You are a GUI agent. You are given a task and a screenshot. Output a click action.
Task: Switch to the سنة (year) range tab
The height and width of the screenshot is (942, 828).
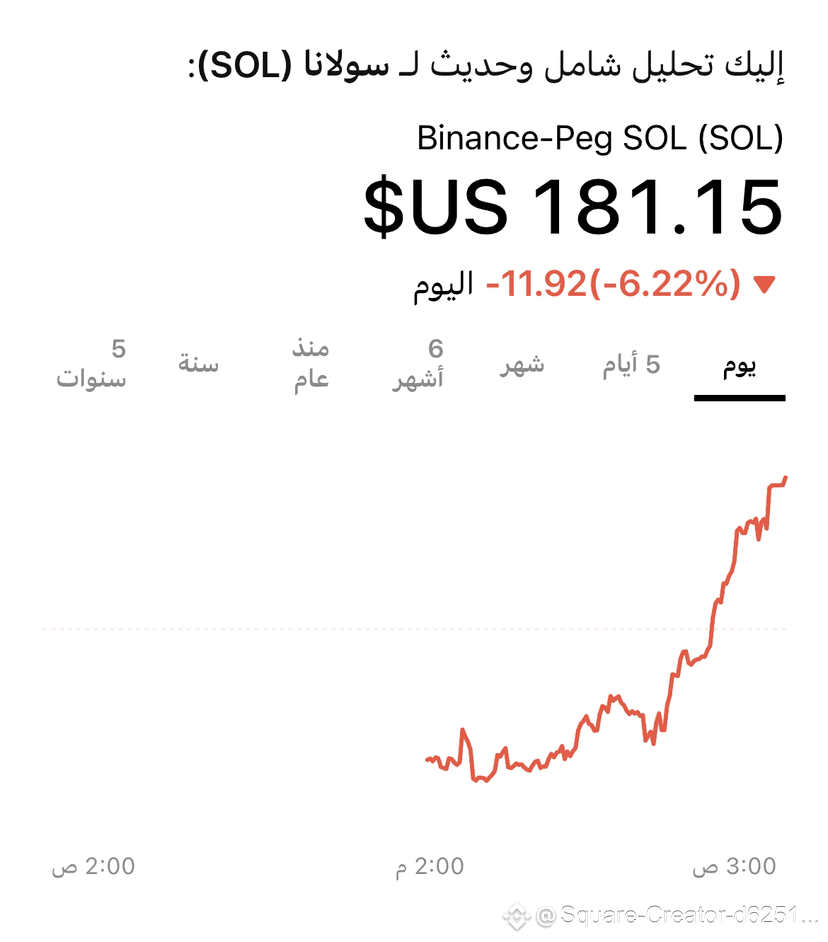(198, 363)
